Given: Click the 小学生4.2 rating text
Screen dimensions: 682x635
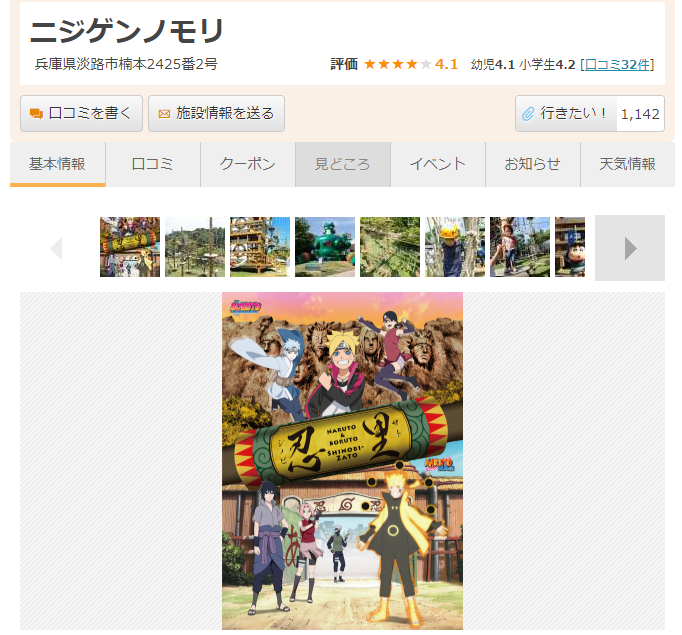Looking at the screenshot, I should [x=547, y=64].
